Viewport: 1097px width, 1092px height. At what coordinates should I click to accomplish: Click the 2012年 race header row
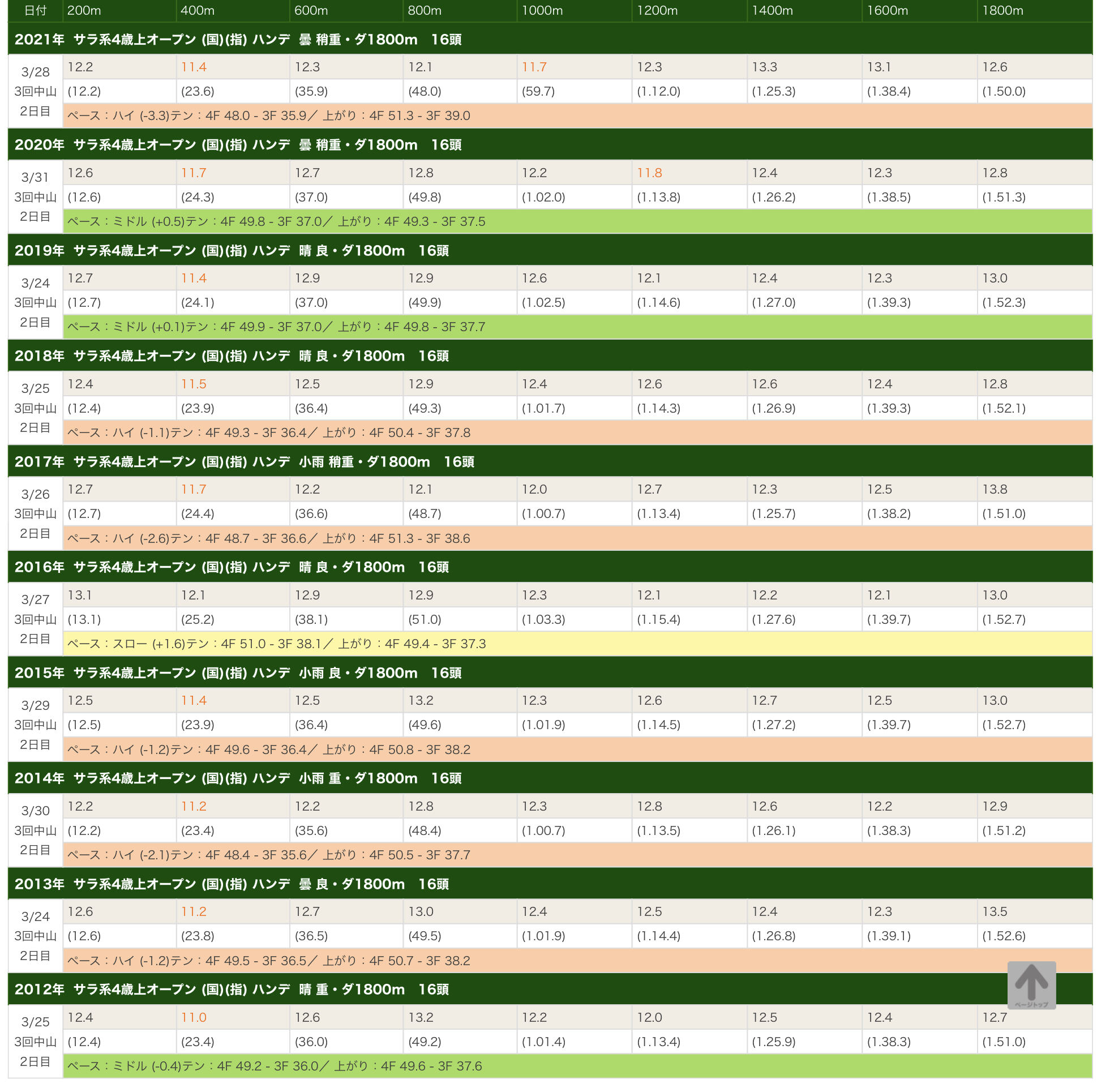tap(232, 989)
